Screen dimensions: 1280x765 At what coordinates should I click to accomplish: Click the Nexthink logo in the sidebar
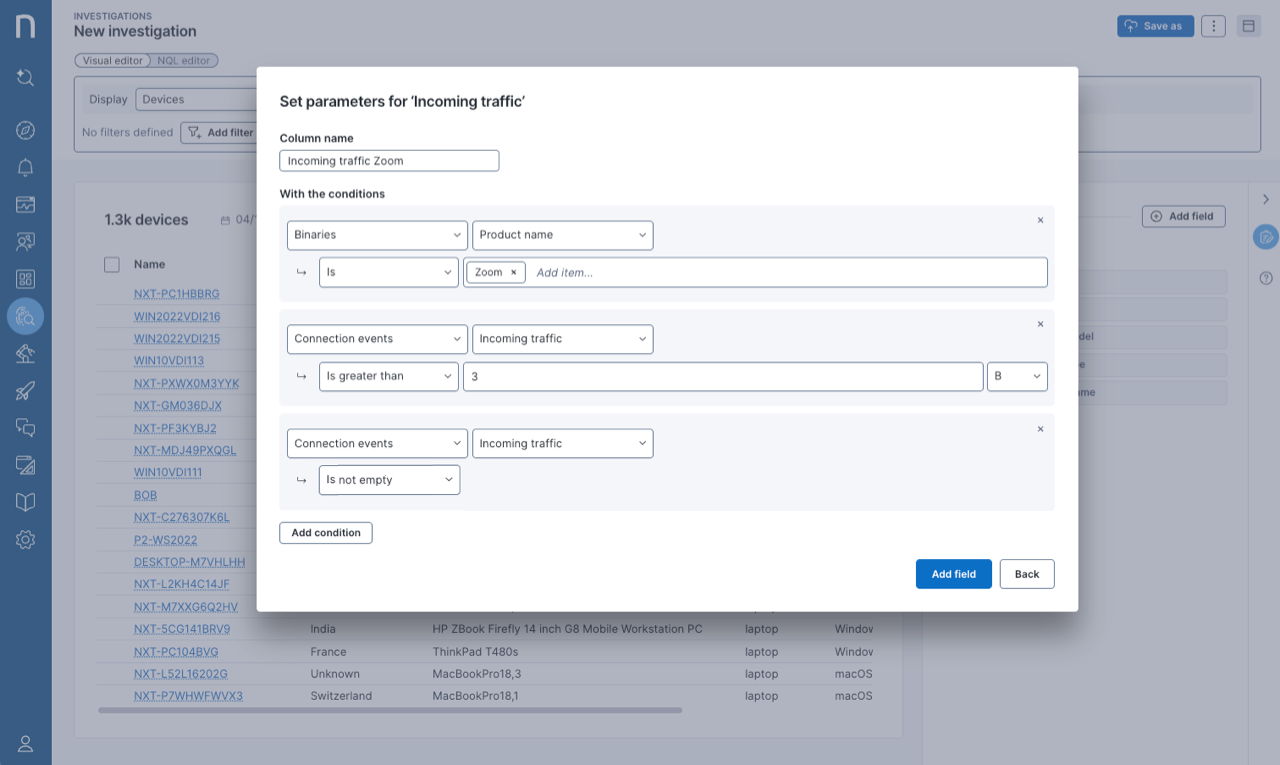coord(25,26)
